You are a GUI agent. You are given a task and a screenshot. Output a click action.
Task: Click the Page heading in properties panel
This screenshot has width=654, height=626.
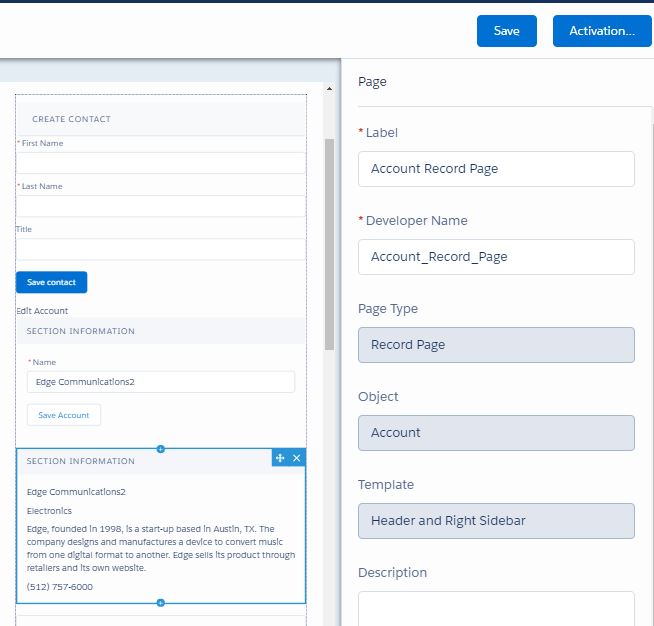point(372,82)
